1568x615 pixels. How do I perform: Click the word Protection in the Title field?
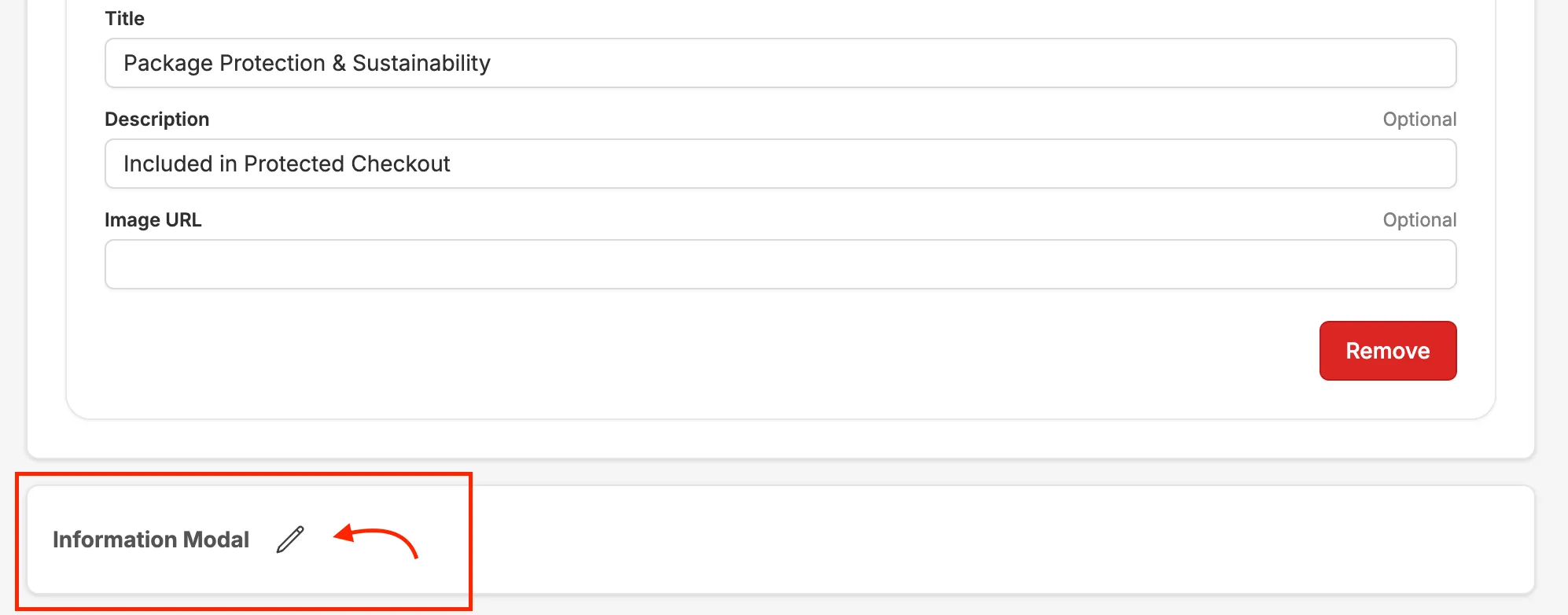[273, 63]
